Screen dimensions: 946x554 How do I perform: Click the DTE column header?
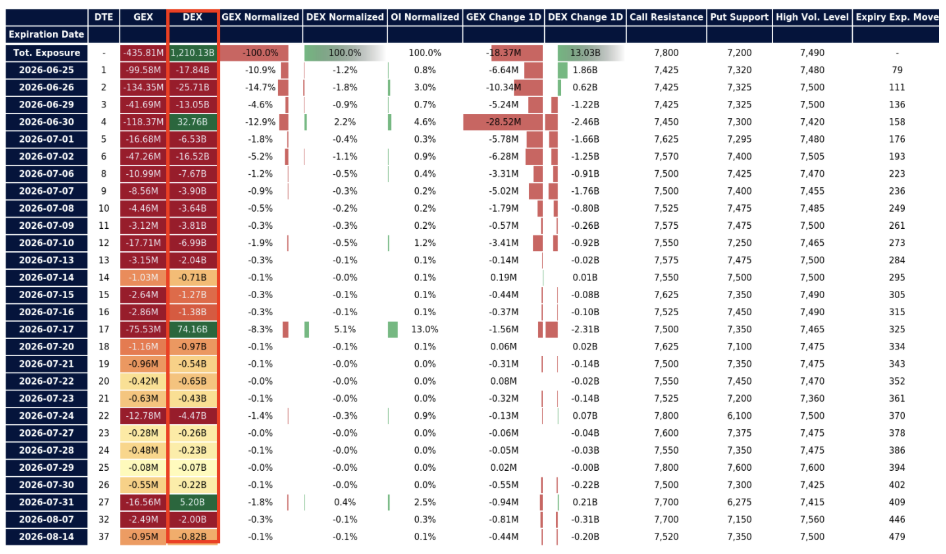(x=104, y=17)
